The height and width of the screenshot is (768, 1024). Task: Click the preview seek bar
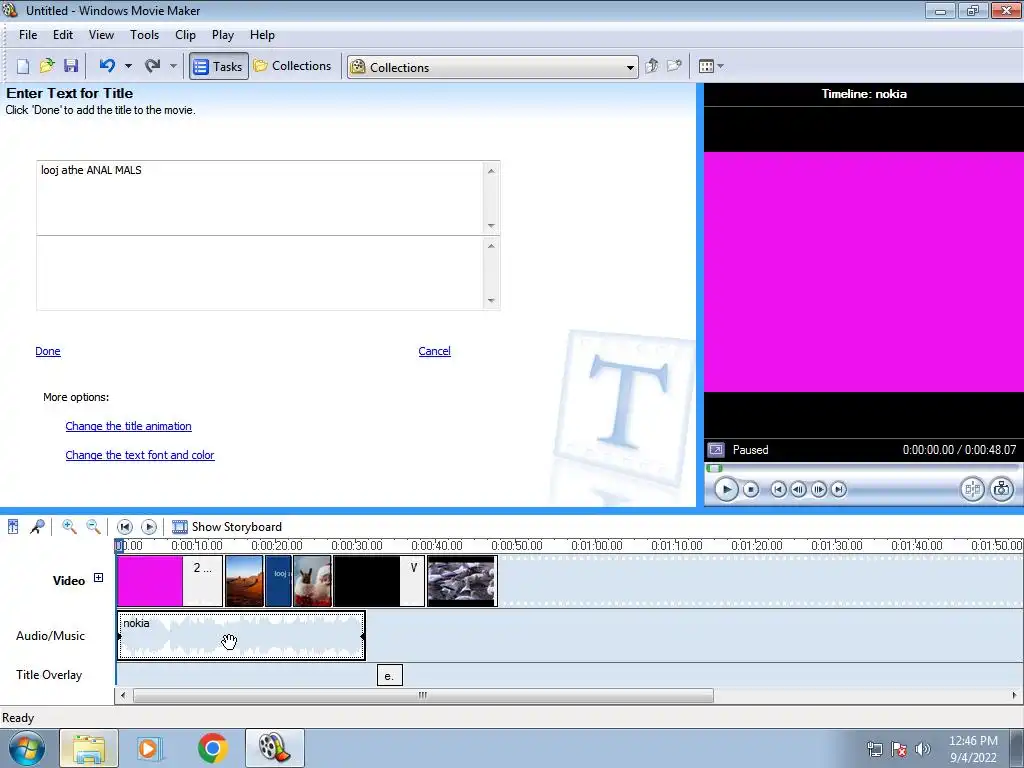[863, 468]
